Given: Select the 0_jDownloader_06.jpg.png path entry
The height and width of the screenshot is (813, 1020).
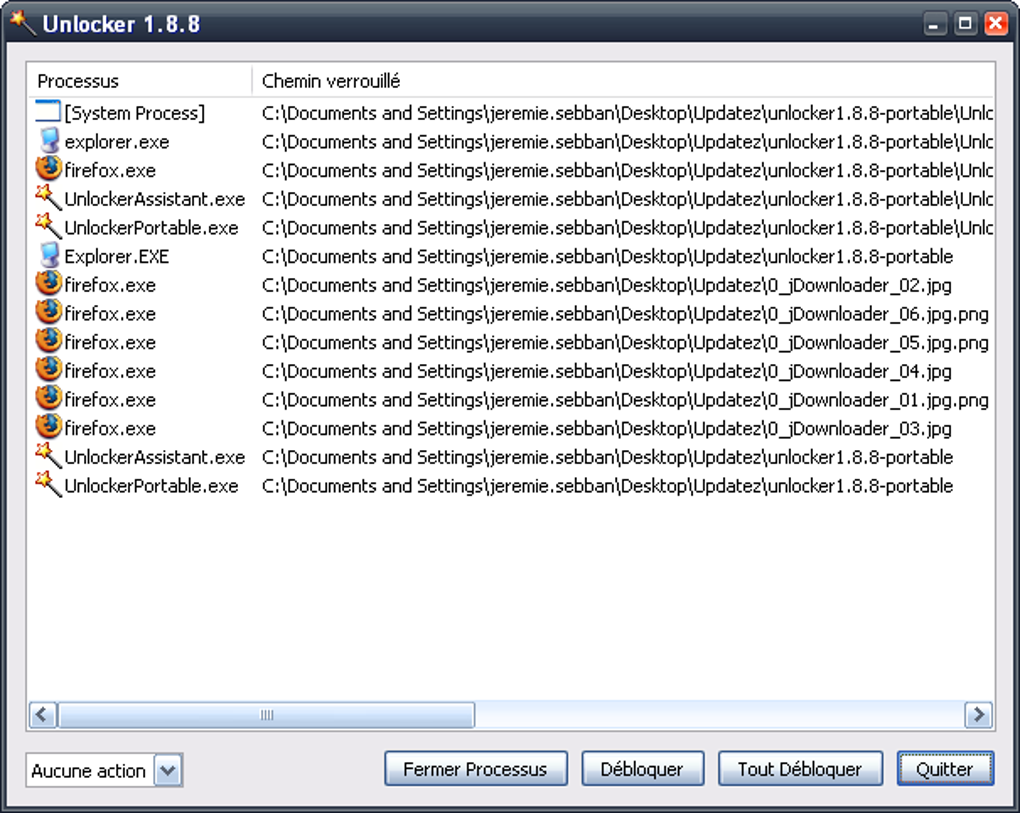Looking at the screenshot, I should [625, 313].
